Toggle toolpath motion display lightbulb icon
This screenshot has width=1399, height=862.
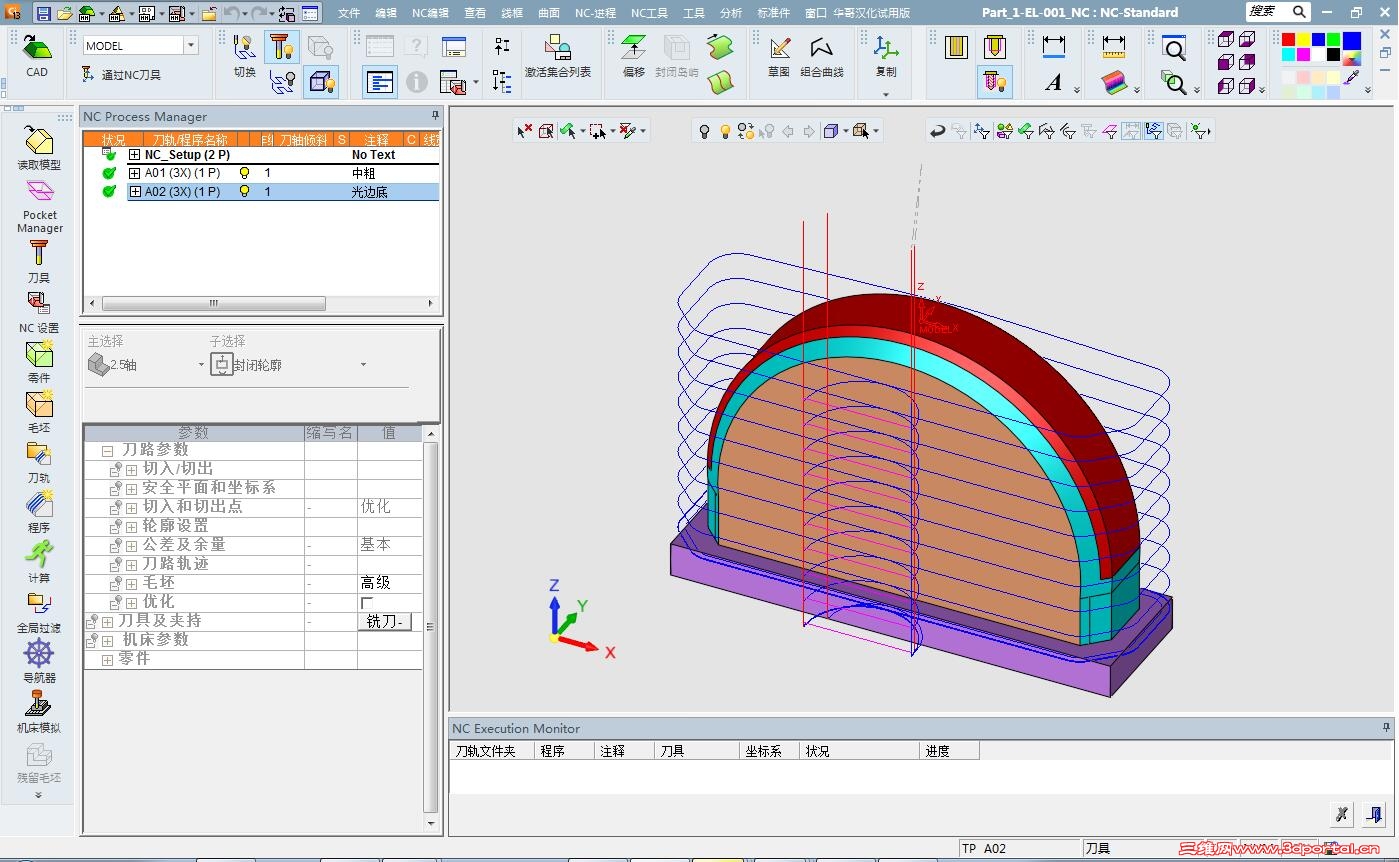[x=283, y=81]
